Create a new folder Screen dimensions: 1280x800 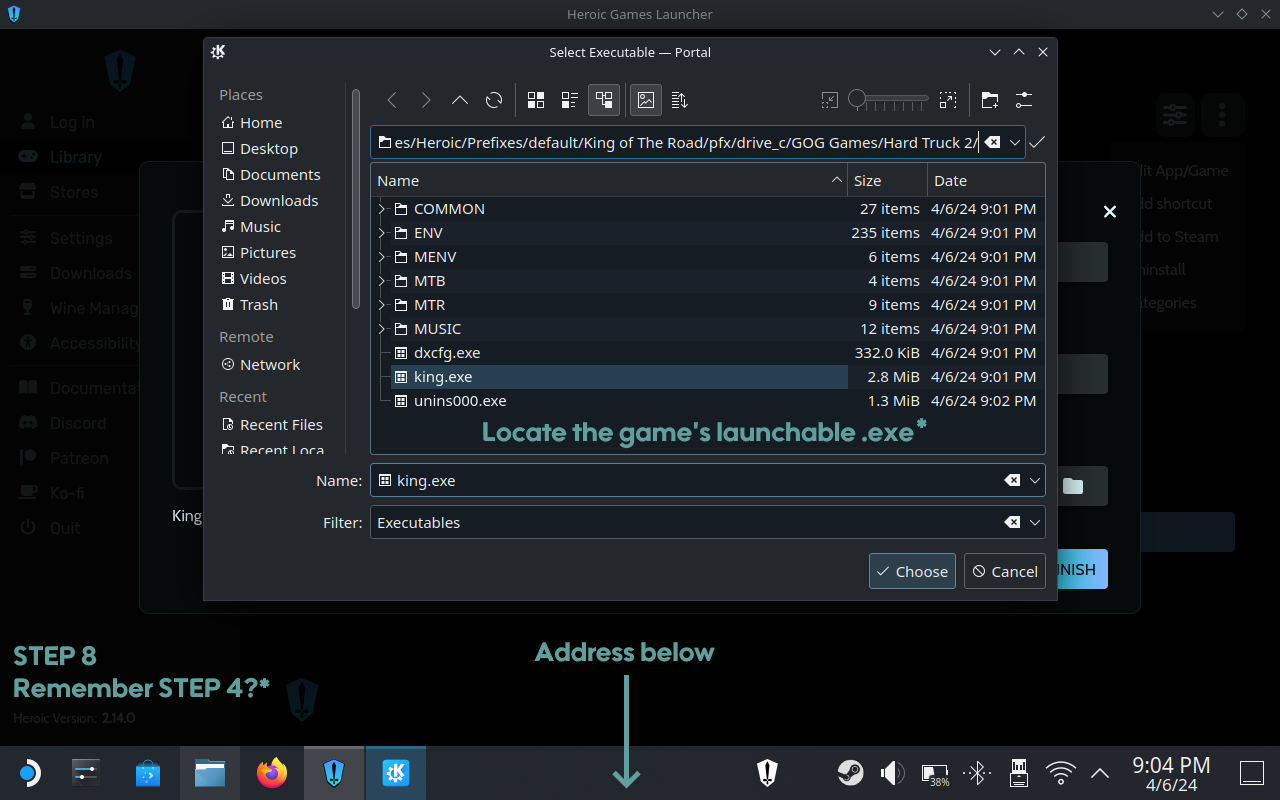(x=989, y=100)
